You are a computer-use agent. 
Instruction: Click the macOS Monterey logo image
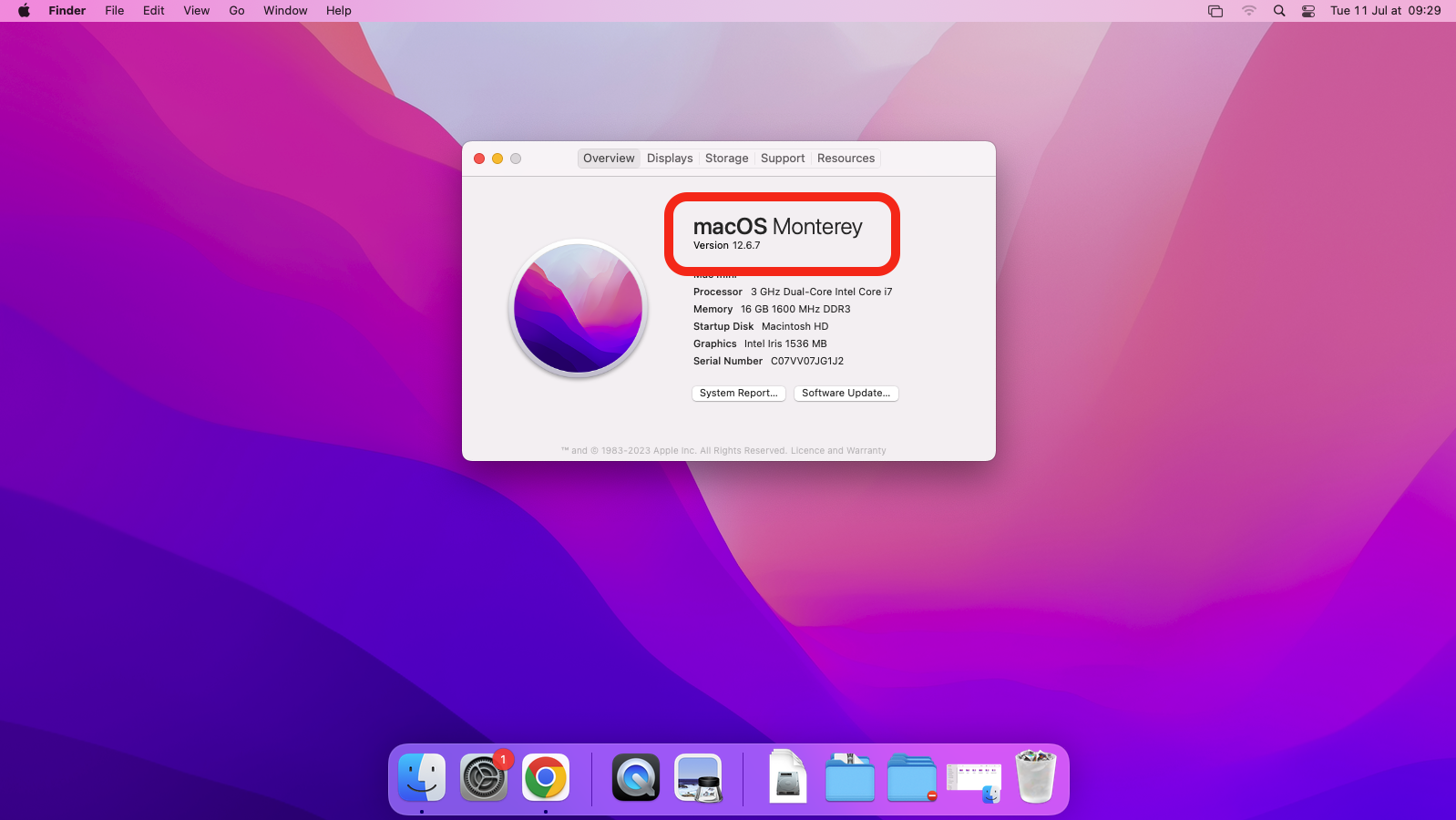pyautogui.click(x=579, y=308)
